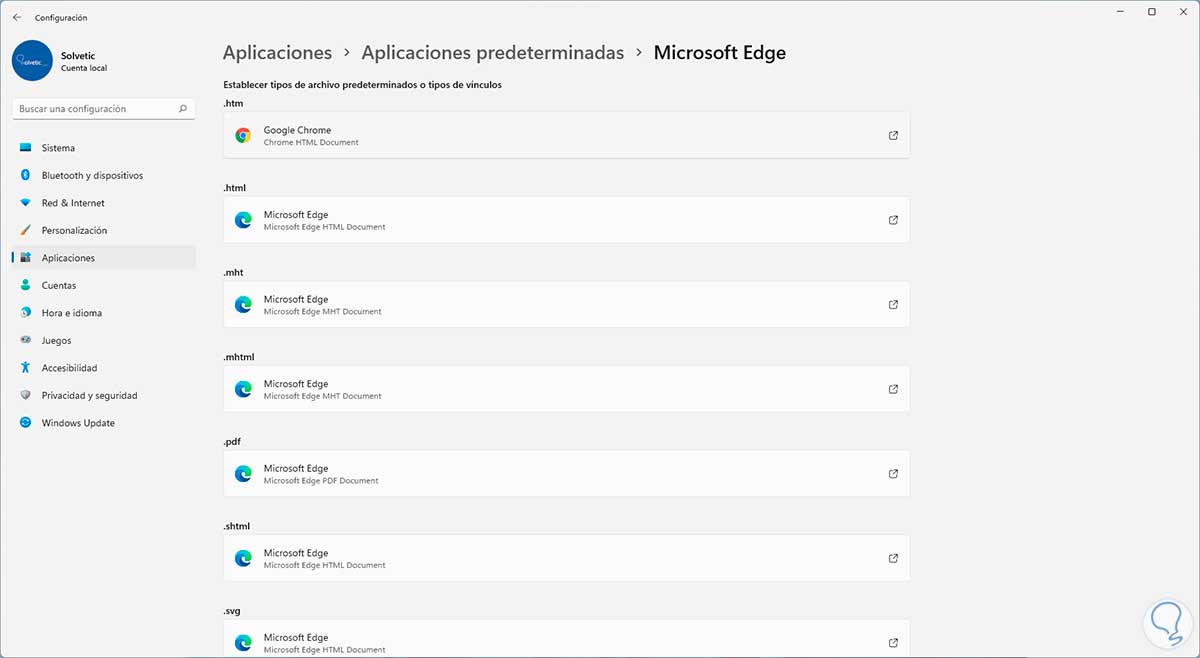Screen dimensions: 1200x658
Task: Click the Buscar una configuración search field
Action: click(95, 108)
